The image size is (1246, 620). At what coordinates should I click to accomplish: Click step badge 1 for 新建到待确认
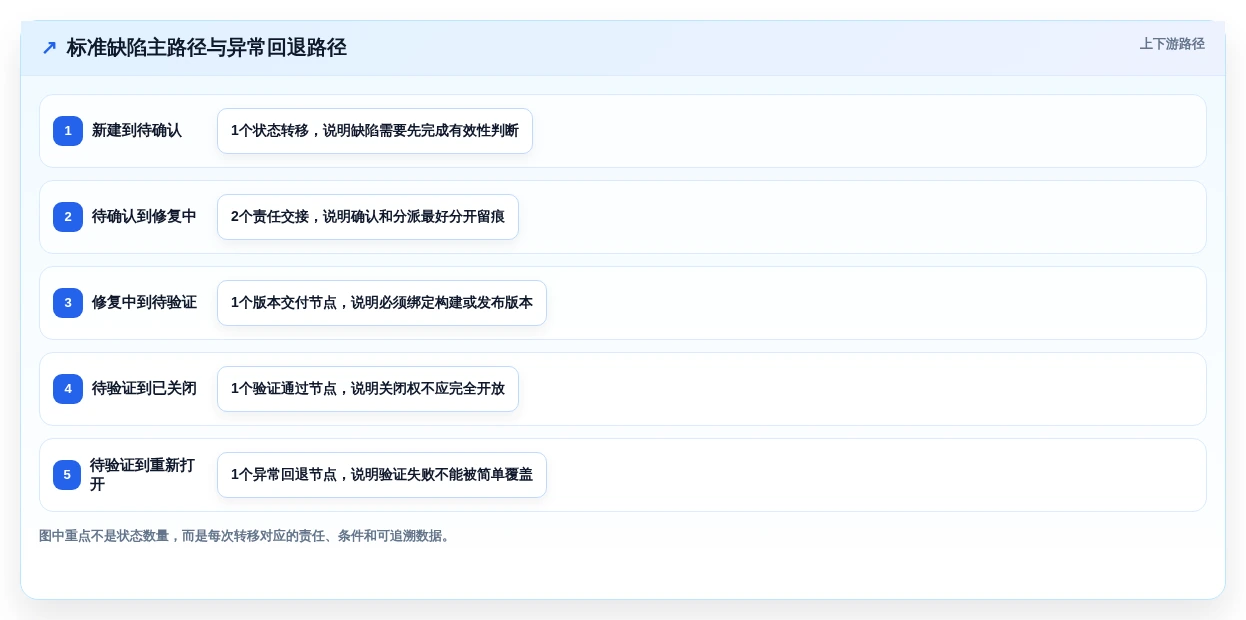tap(68, 131)
